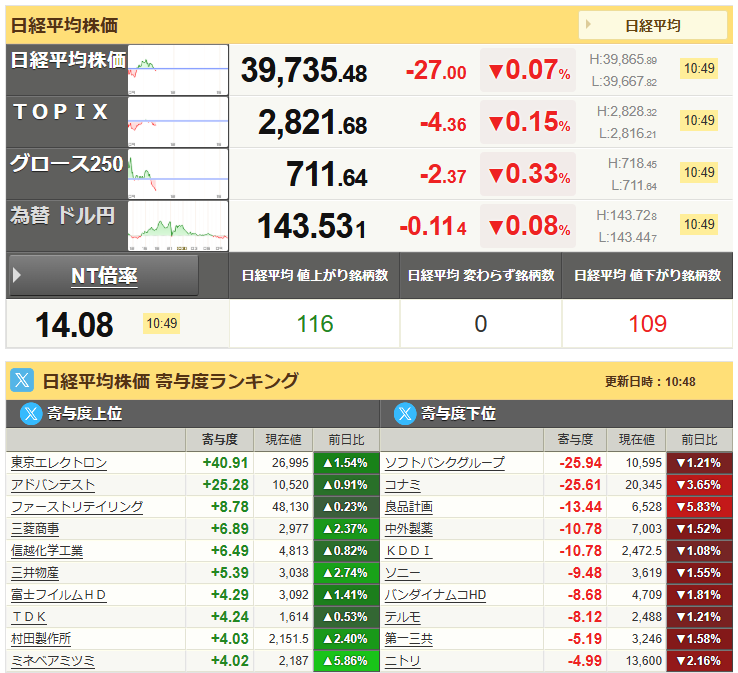This screenshot has width=738, height=673.
Task: Open the バンダイナムコHD stock link
Action: tap(435, 595)
